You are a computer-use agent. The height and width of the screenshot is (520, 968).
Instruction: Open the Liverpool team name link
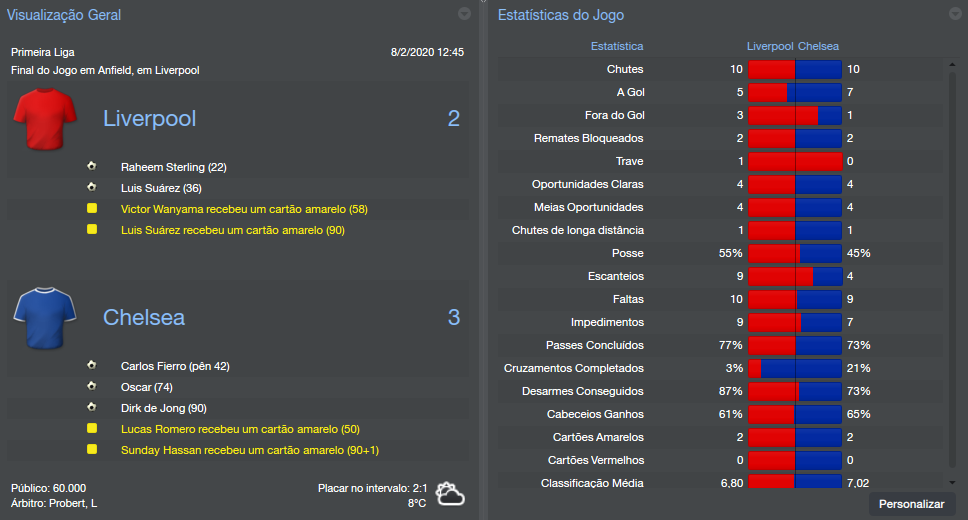click(149, 119)
